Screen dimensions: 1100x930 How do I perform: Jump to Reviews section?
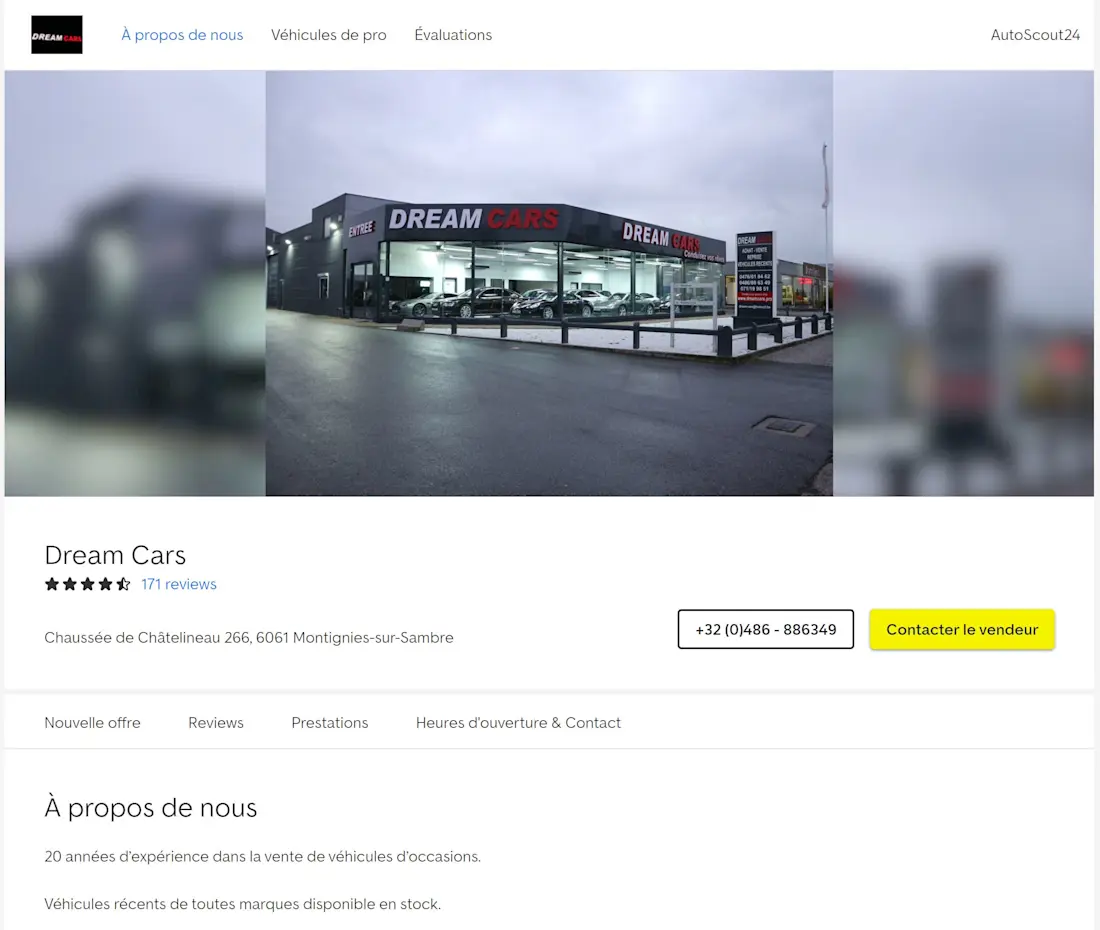(216, 722)
